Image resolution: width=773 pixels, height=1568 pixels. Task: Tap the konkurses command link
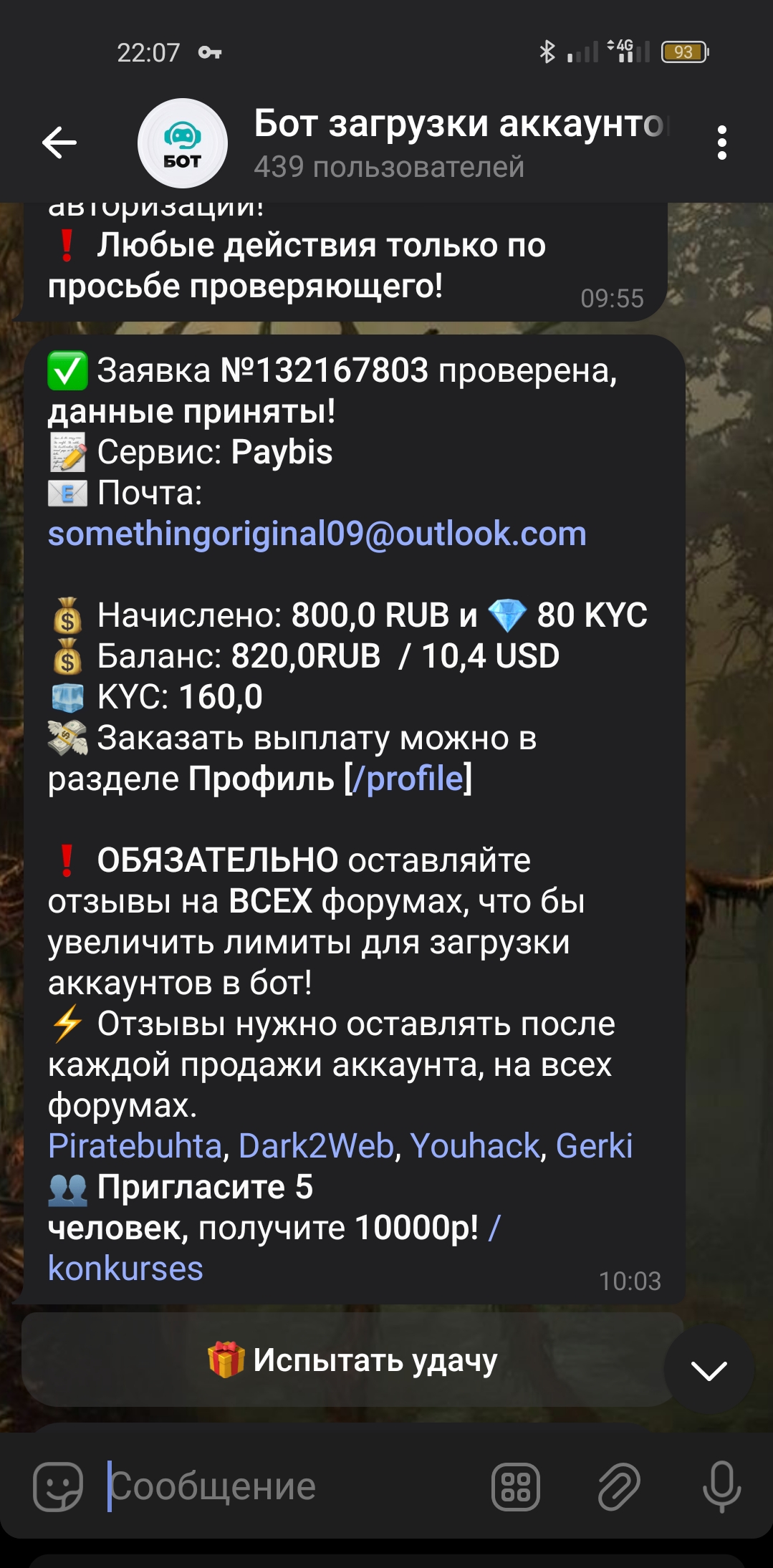(x=125, y=1269)
